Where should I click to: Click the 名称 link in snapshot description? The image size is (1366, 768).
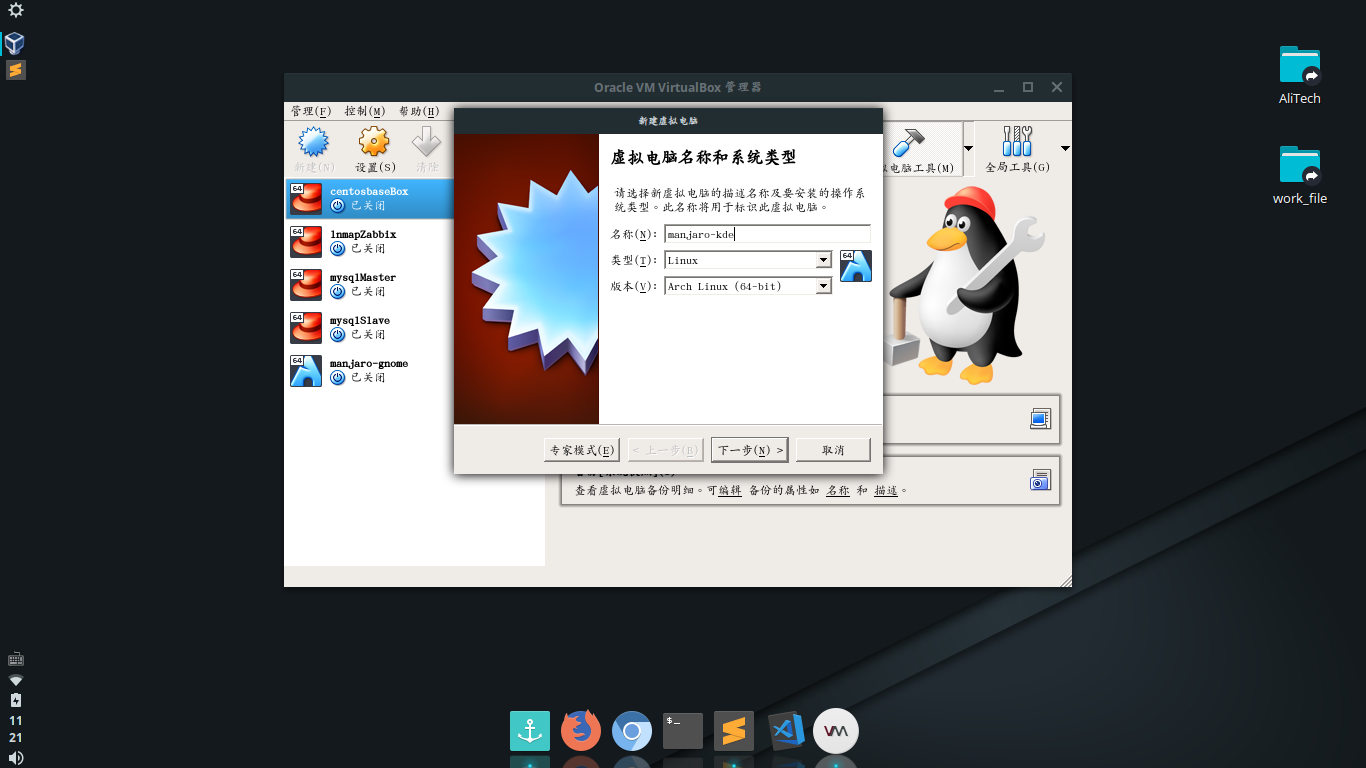pyautogui.click(x=838, y=491)
